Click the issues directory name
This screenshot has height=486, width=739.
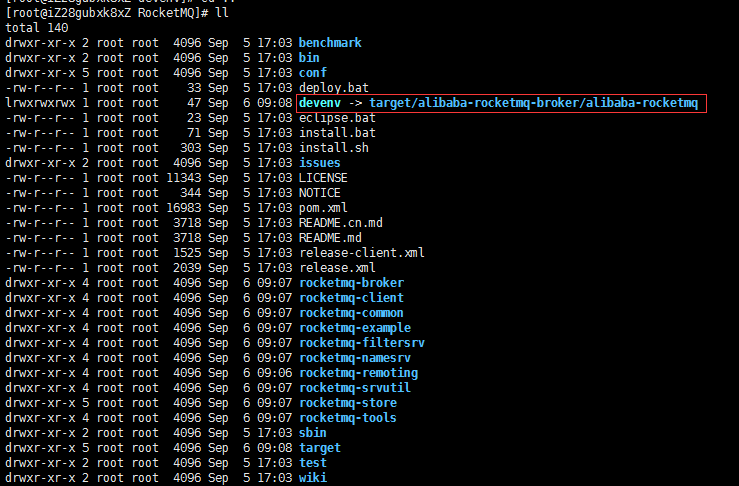320,163
